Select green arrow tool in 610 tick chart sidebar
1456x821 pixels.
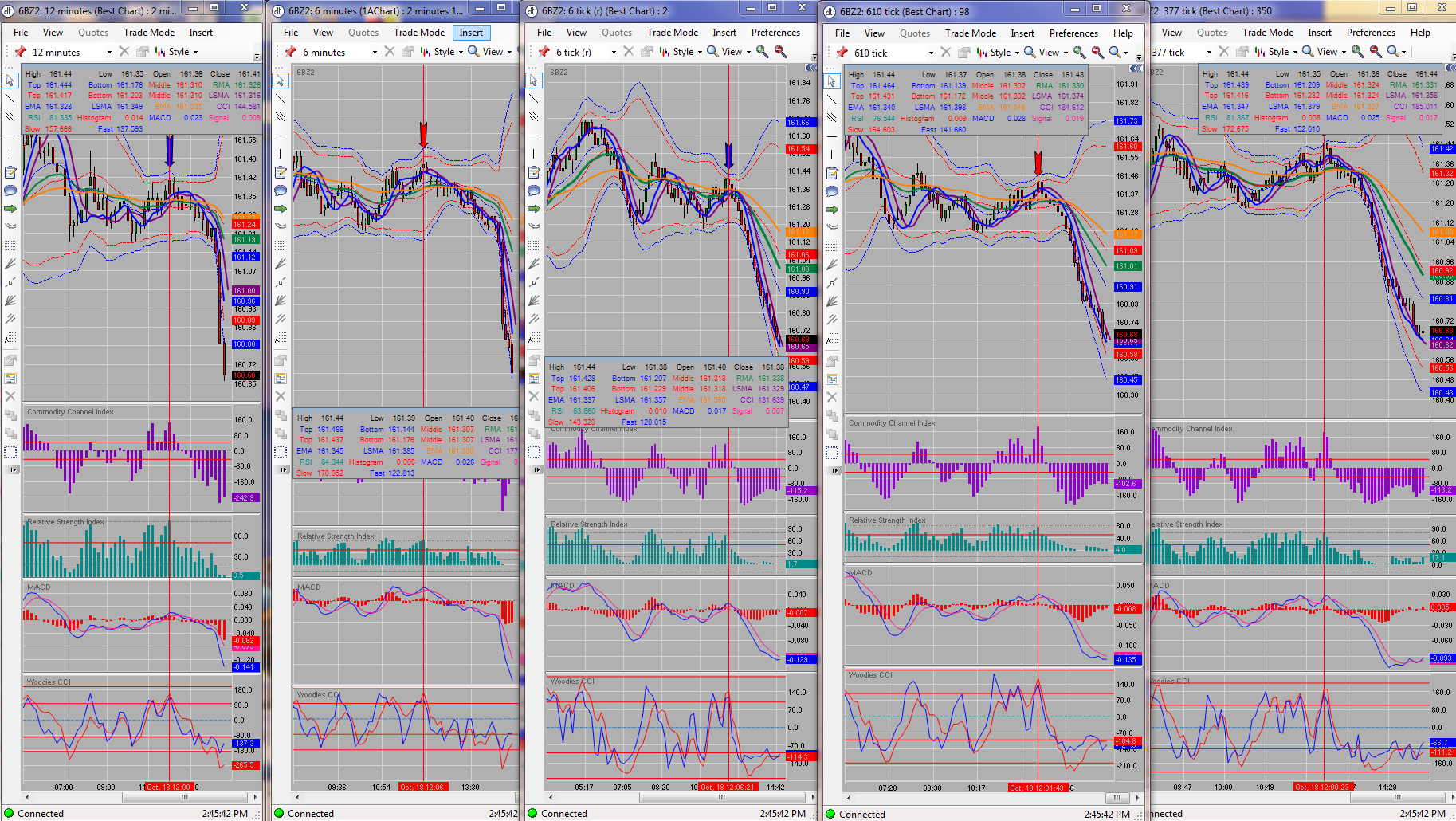click(x=832, y=209)
